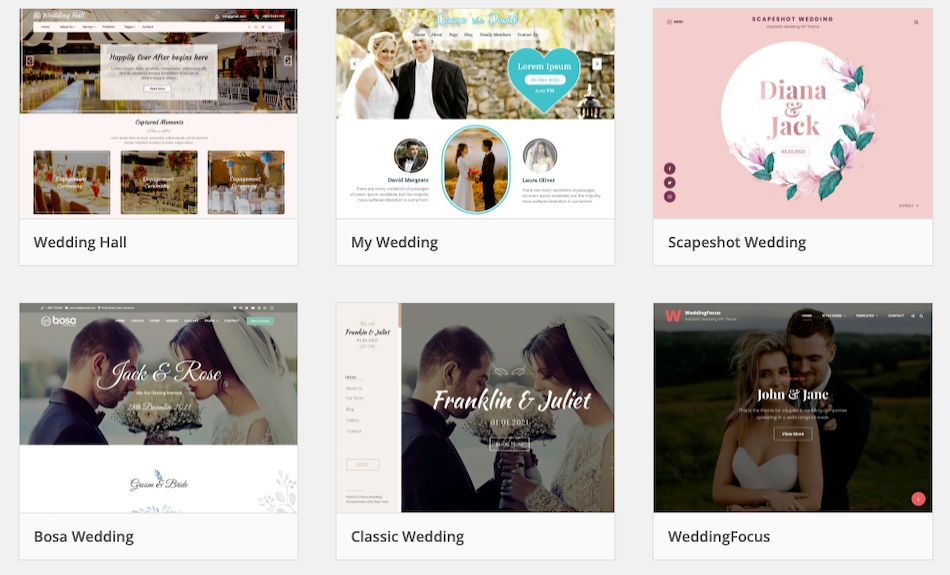950x575 pixels.
Task: Click next slide arrow in My Wedding preview
Action: click(597, 64)
